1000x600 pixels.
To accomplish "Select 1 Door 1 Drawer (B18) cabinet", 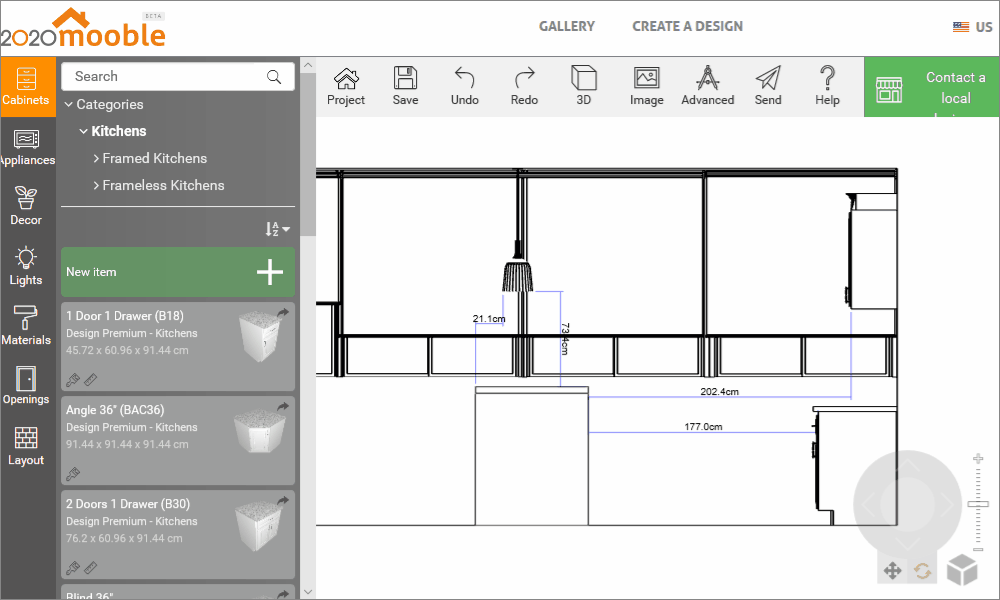I will coord(178,346).
